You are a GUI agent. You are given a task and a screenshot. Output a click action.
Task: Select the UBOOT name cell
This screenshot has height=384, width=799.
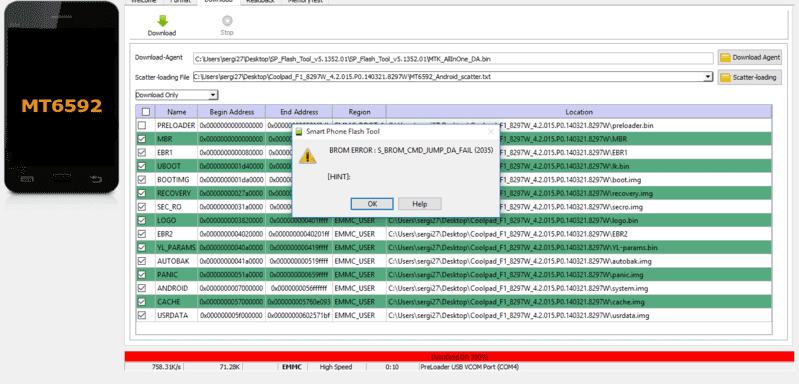176,166
